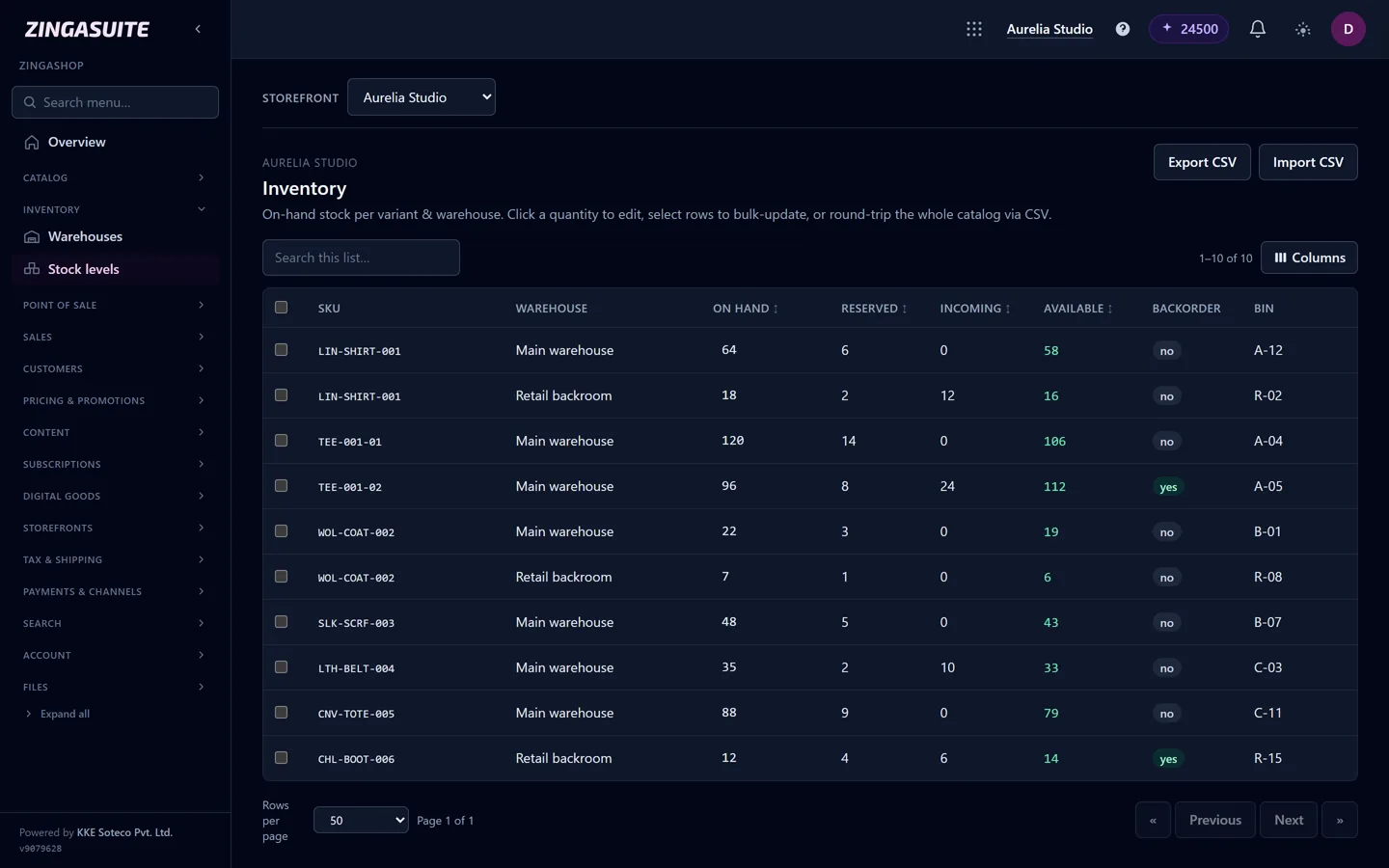Screen dimensions: 1389x868
Task: Click the 24500 credits badge
Action: coord(1188,29)
